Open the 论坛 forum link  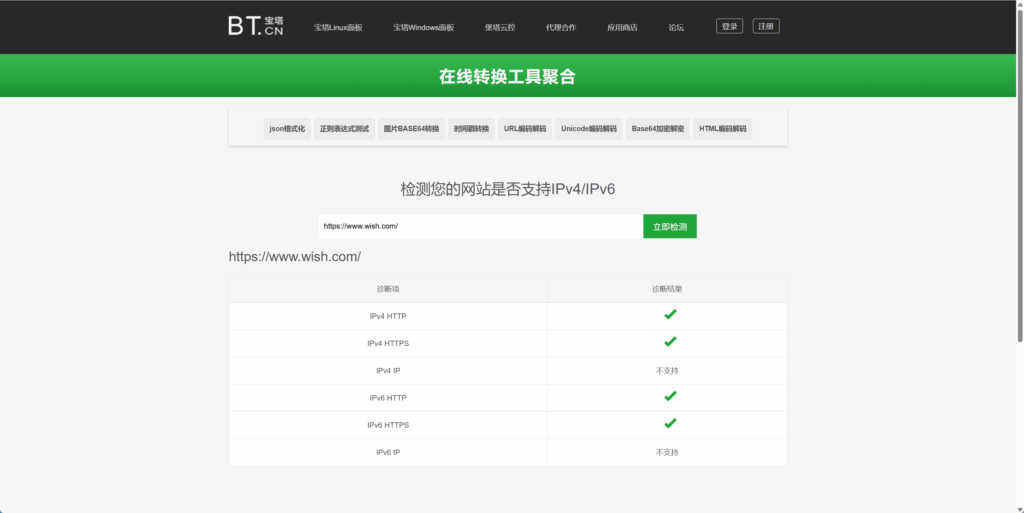click(x=676, y=27)
